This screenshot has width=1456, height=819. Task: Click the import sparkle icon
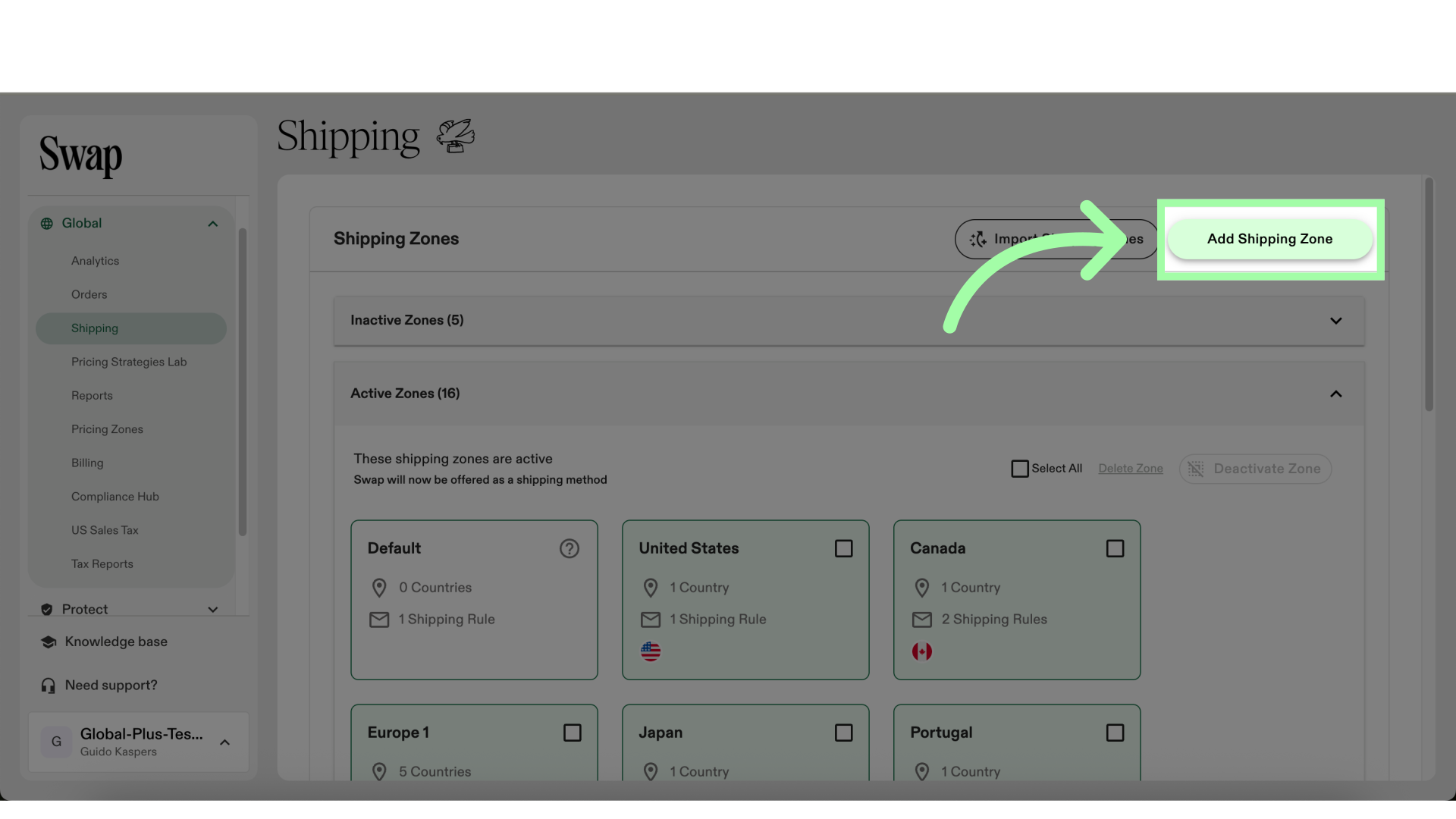(978, 239)
